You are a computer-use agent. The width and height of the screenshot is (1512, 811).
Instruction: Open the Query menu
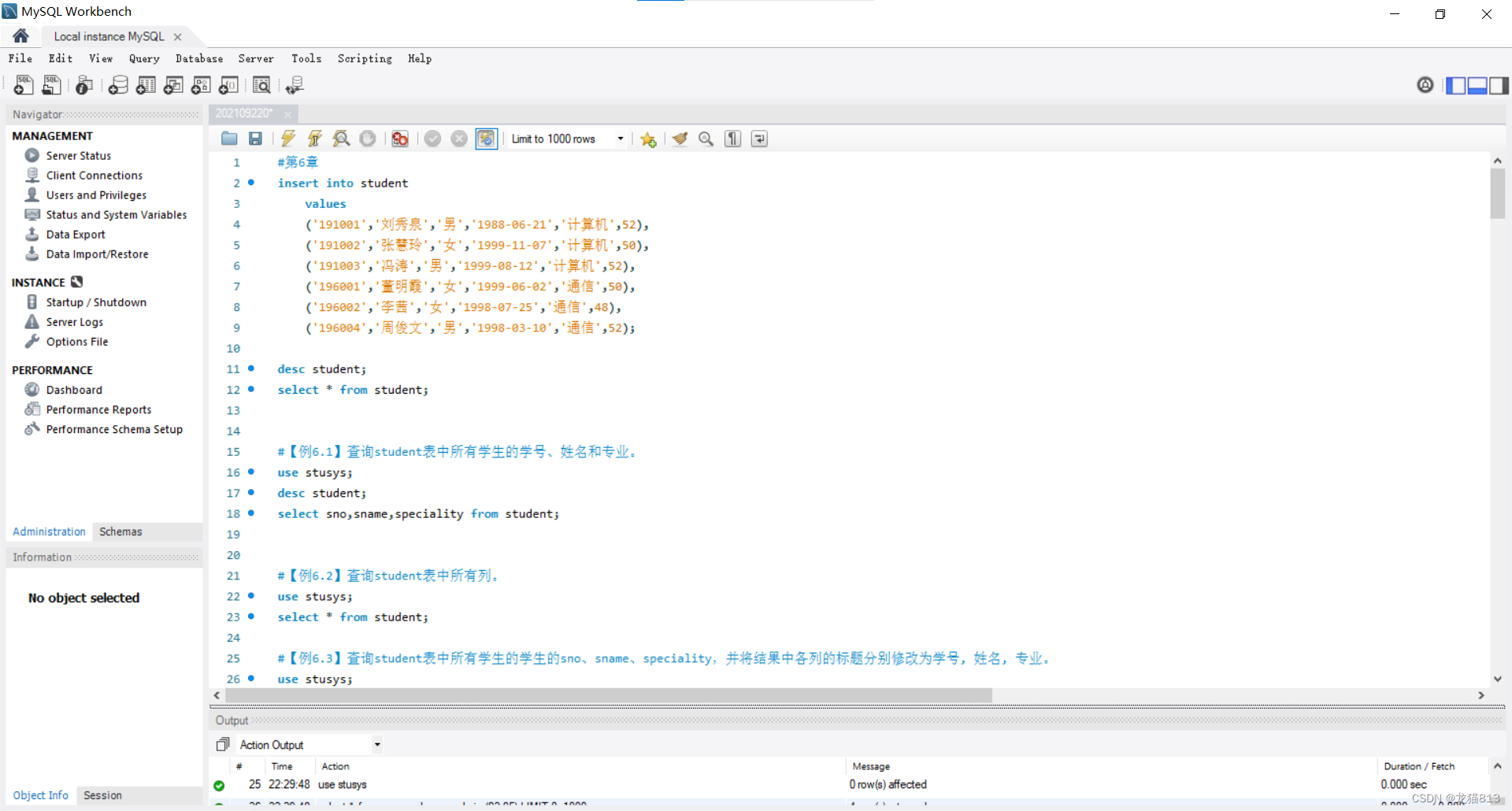(x=144, y=58)
